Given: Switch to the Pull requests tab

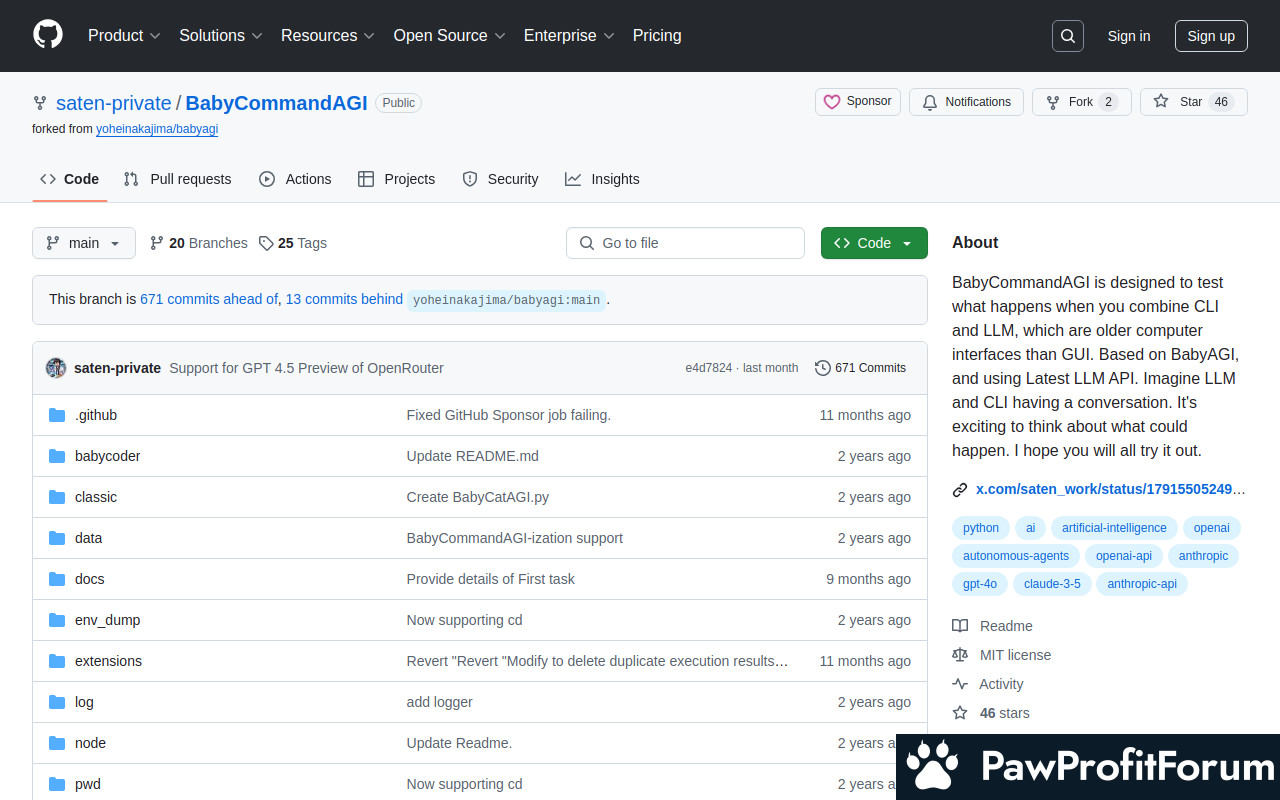Looking at the screenshot, I should tap(177, 179).
